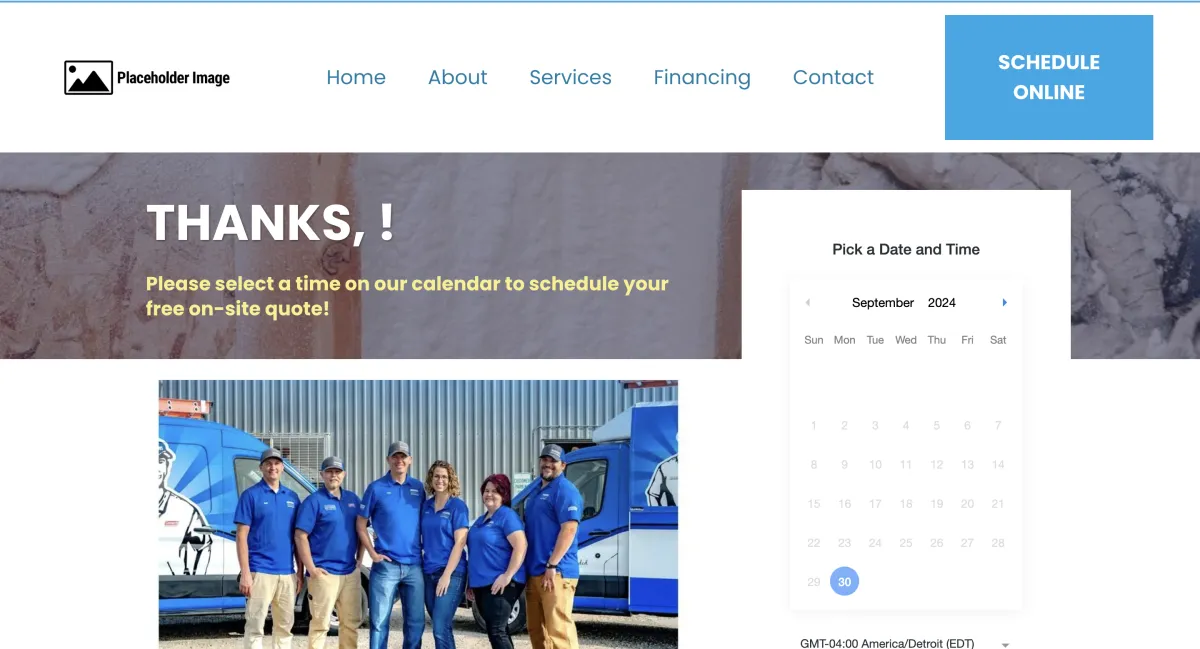Click the team photo with vans

tap(418, 514)
